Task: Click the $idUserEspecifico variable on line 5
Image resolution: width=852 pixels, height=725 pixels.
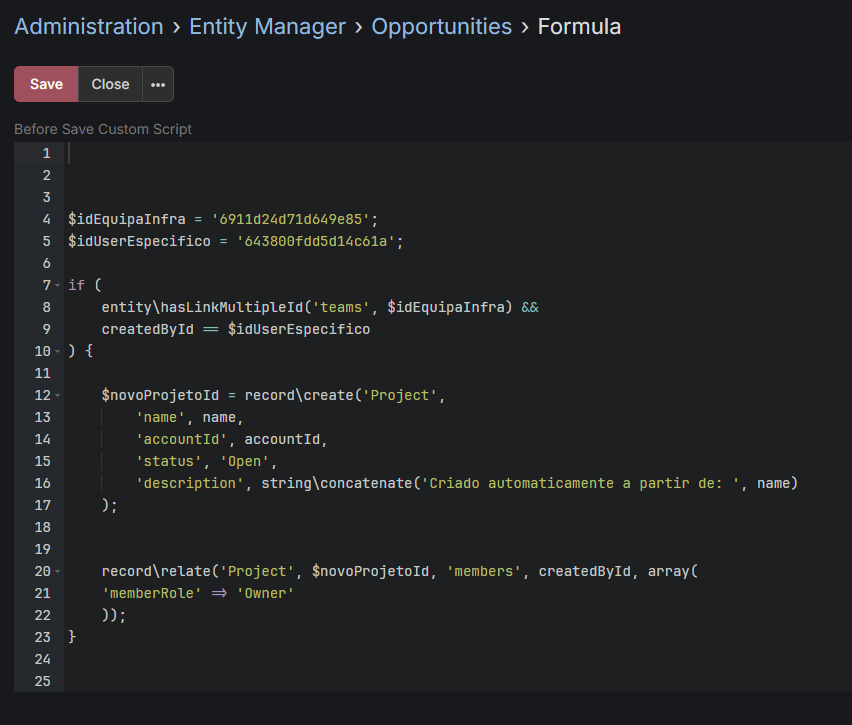Action: [140, 242]
